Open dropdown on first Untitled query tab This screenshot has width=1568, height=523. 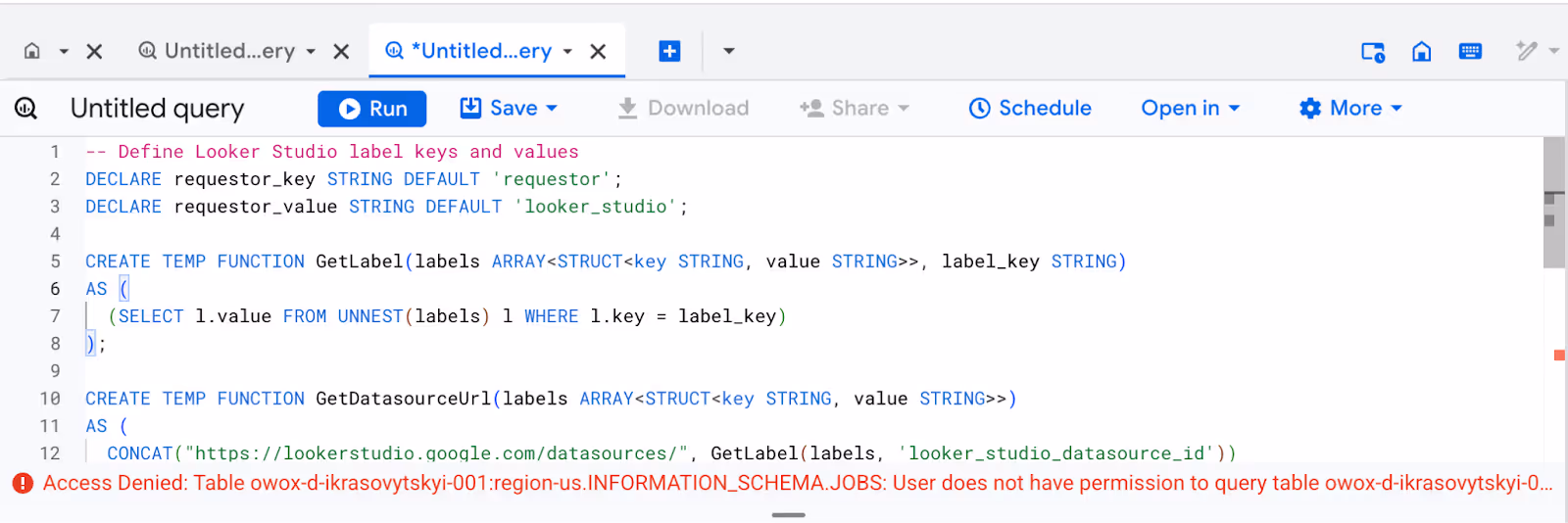pos(311,51)
